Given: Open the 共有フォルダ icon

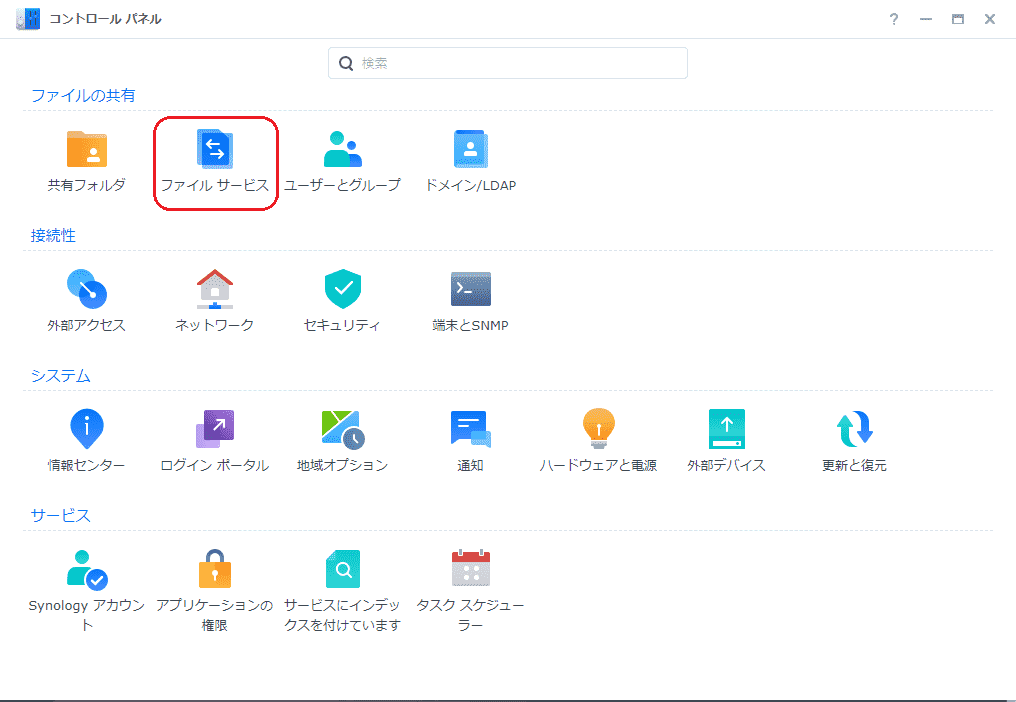Looking at the screenshot, I should pyautogui.click(x=87, y=150).
